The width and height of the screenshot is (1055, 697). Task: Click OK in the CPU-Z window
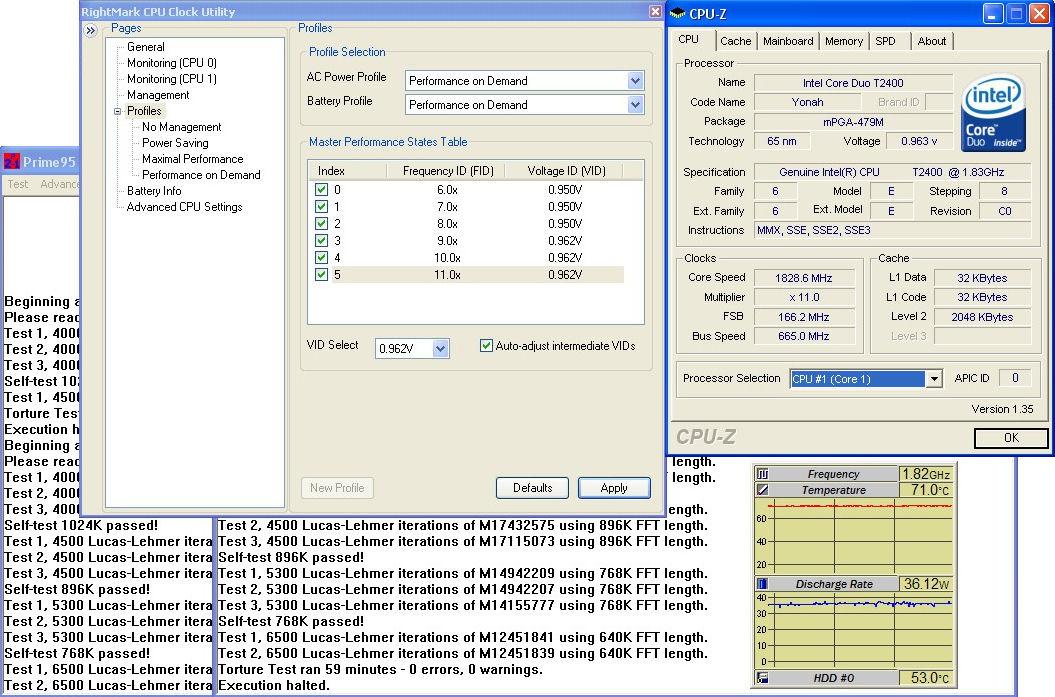(1011, 437)
